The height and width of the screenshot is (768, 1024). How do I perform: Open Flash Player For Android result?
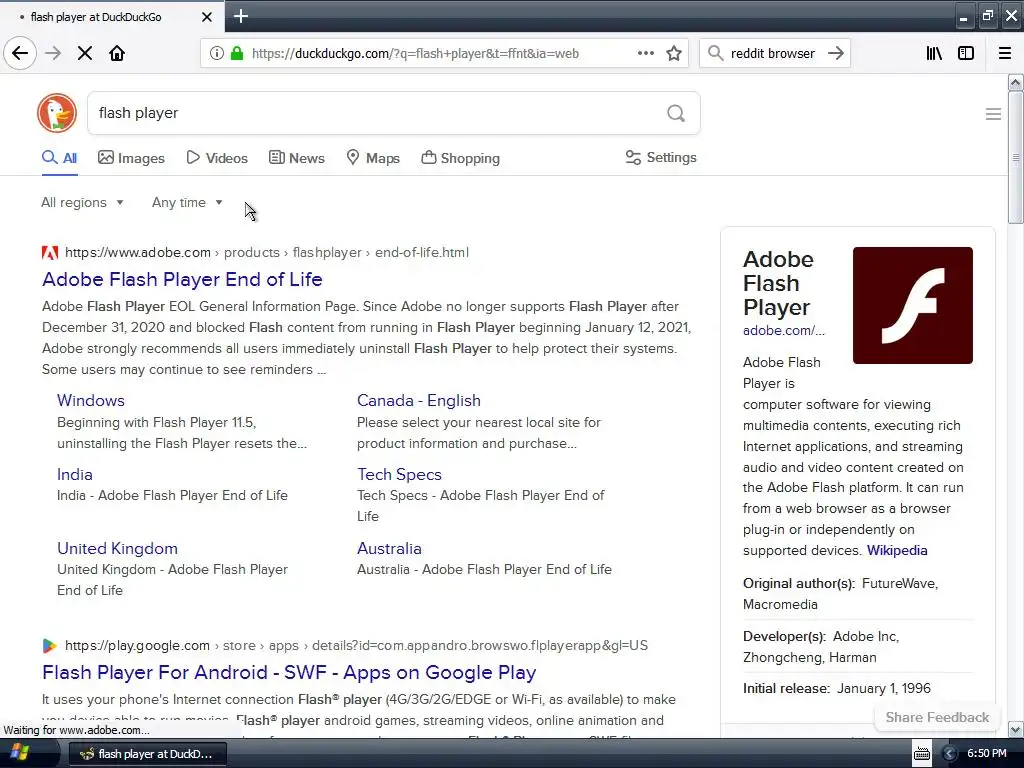click(289, 673)
